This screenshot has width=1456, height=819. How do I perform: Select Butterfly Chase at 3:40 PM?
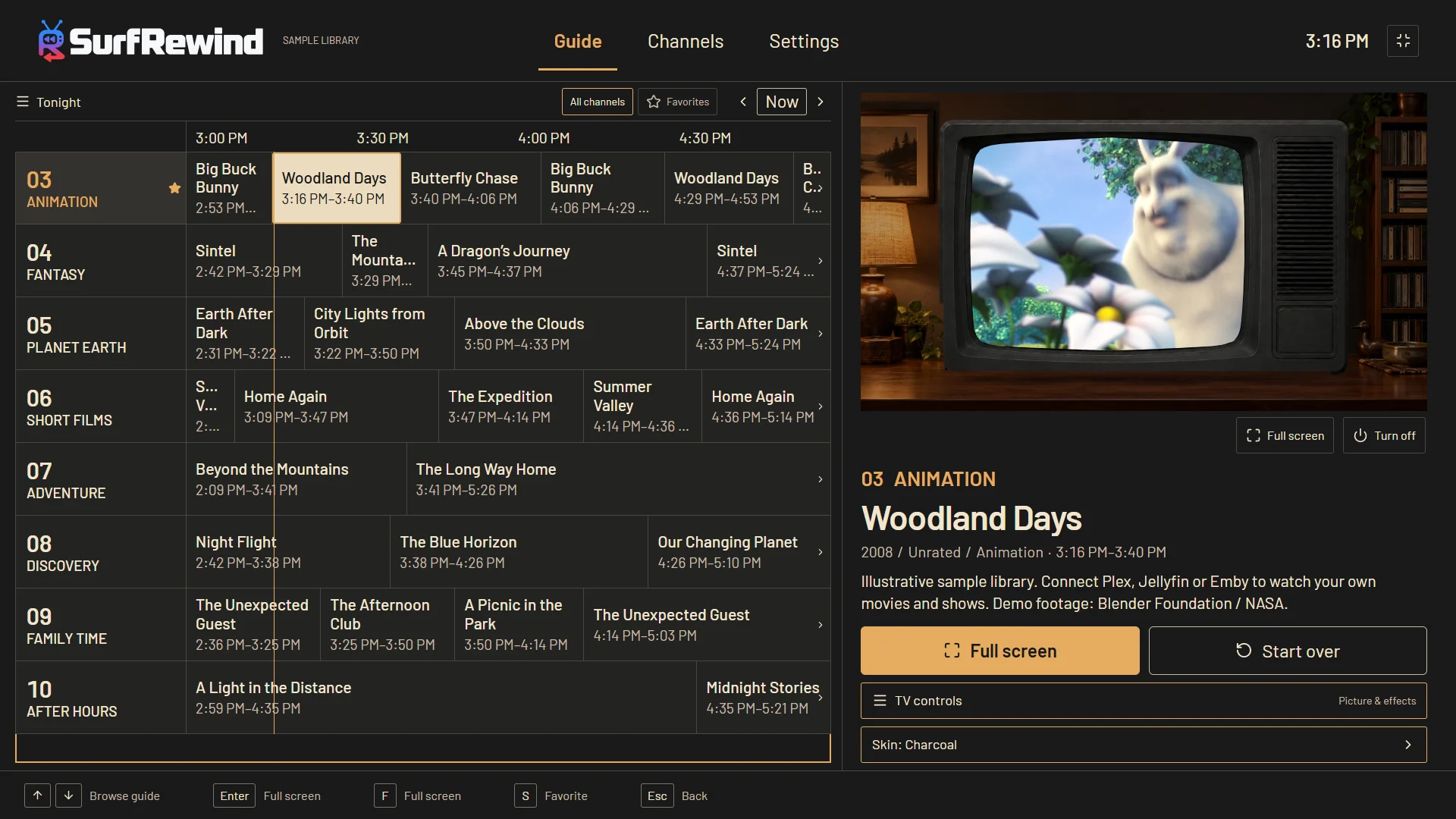pyautogui.click(x=471, y=188)
